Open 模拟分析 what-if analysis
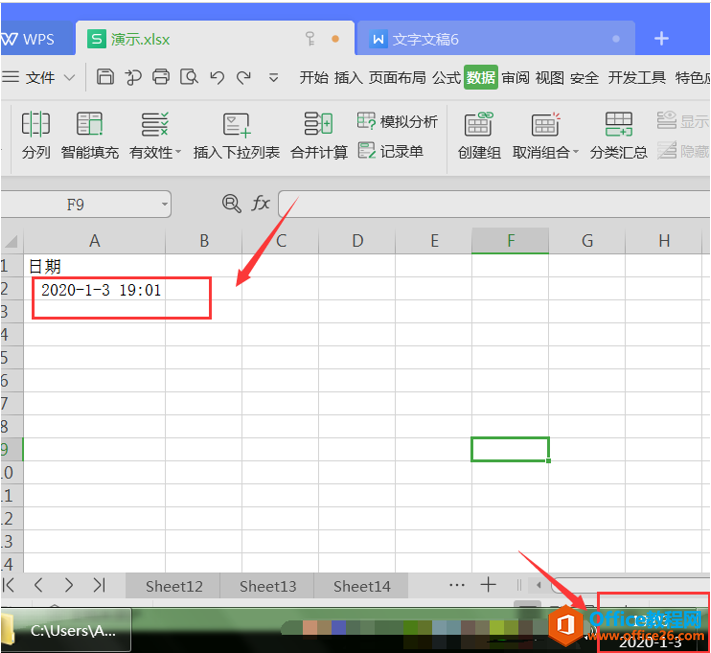The width and height of the screenshot is (711, 653). click(x=397, y=121)
